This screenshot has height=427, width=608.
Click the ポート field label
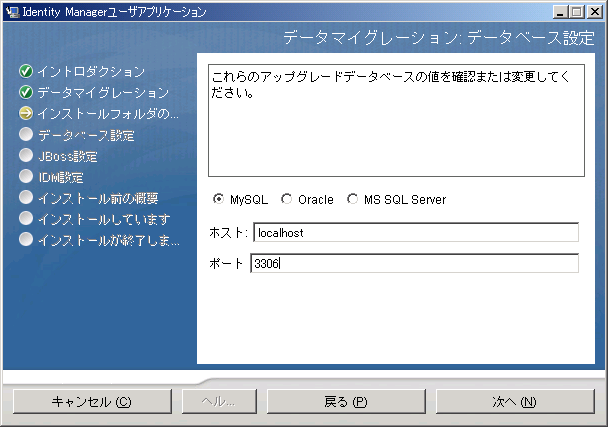click(226, 263)
